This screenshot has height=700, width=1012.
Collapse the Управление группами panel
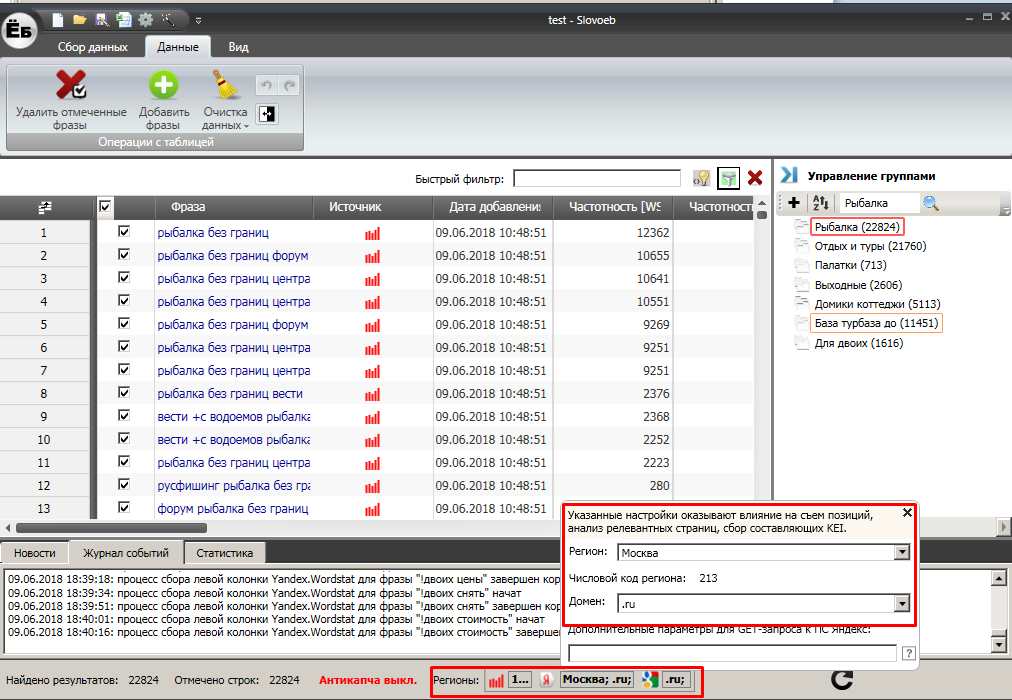(x=789, y=175)
